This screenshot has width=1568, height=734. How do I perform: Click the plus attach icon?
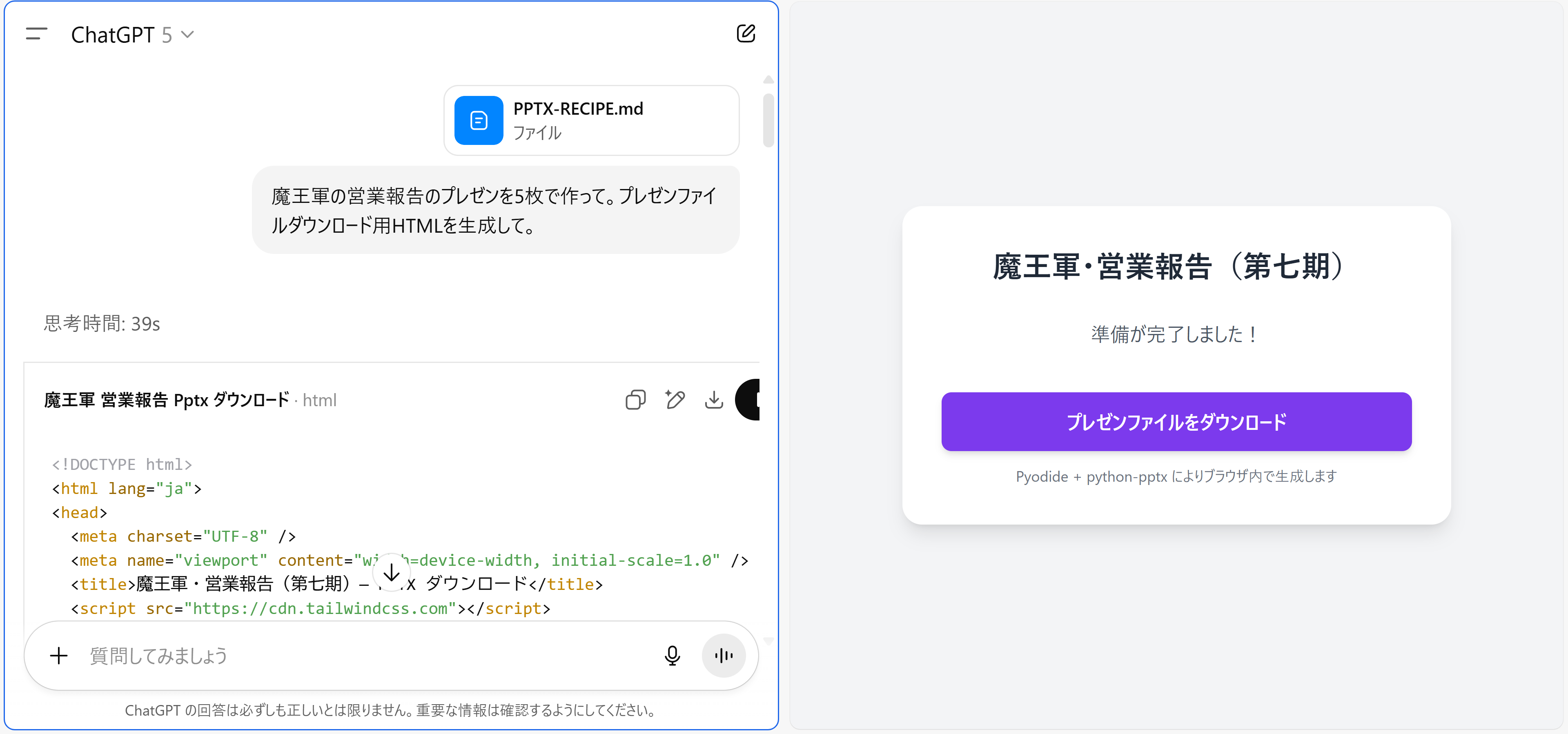coord(58,656)
